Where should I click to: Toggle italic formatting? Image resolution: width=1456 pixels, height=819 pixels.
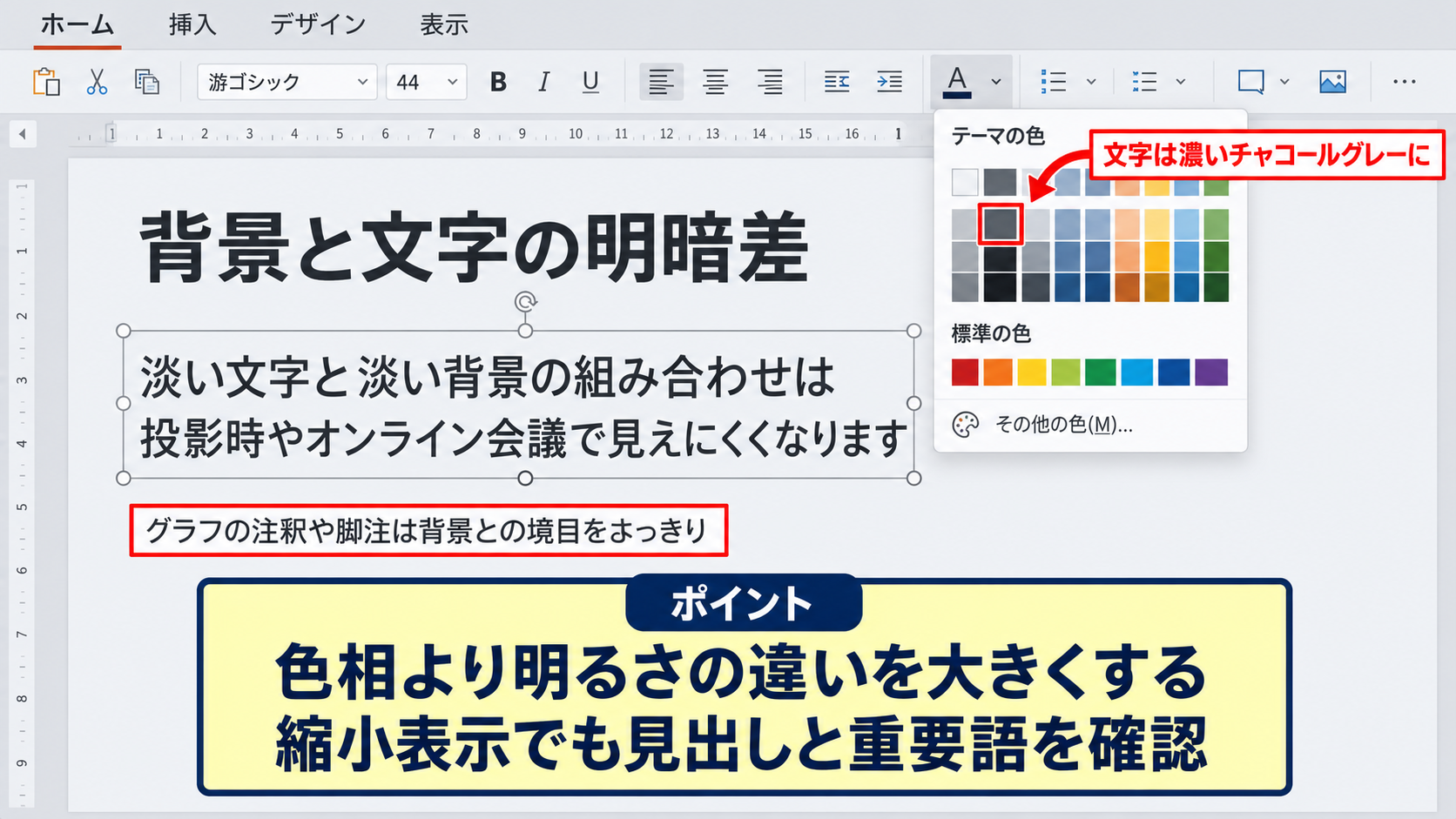tap(544, 82)
